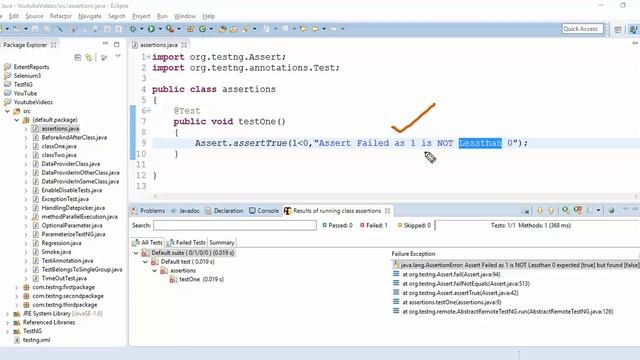Select testOne in the test results tree
The width and height of the screenshot is (640, 360).
(x=196, y=280)
